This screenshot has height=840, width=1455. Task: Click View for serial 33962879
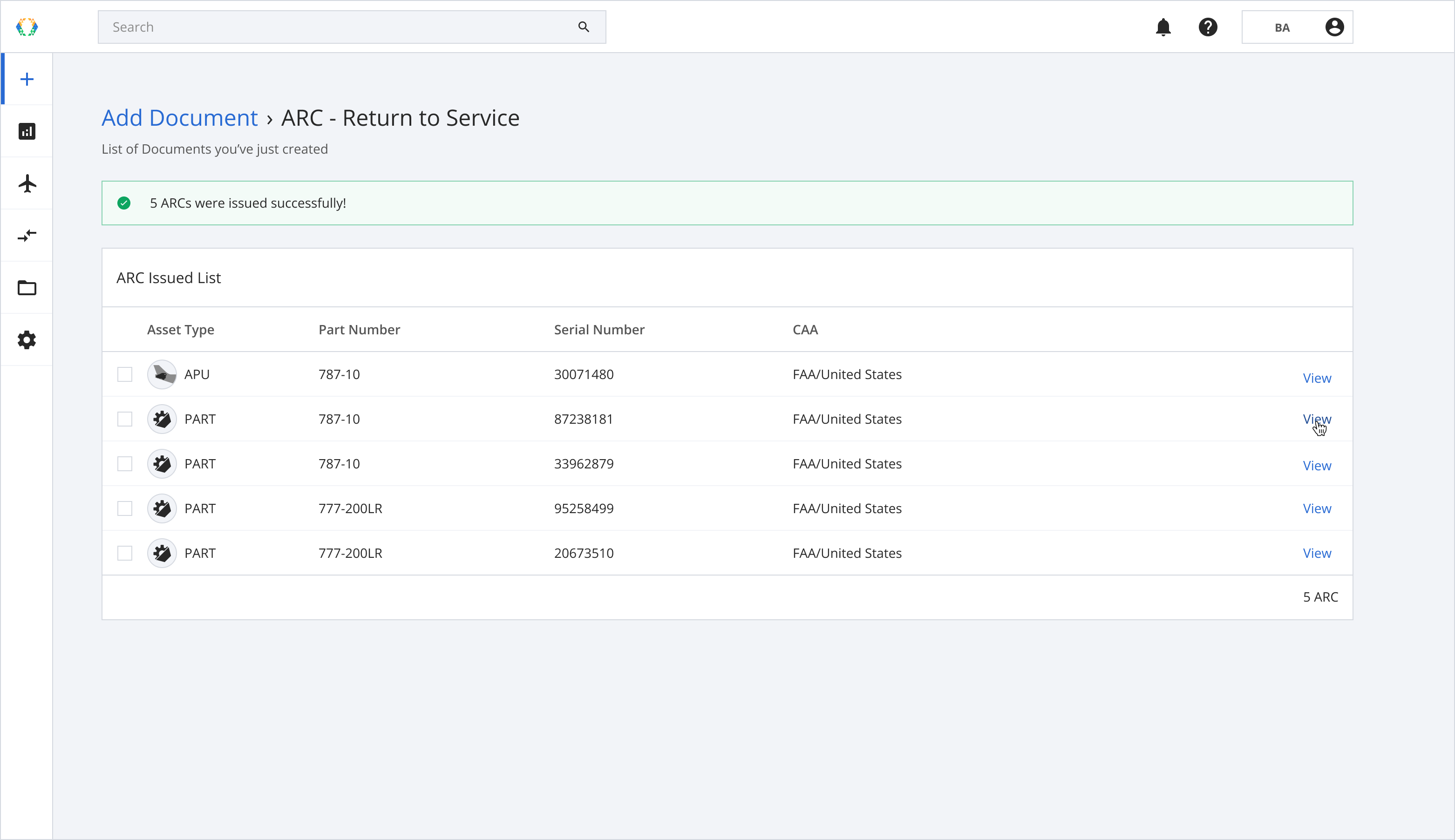click(x=1317, y=466)
